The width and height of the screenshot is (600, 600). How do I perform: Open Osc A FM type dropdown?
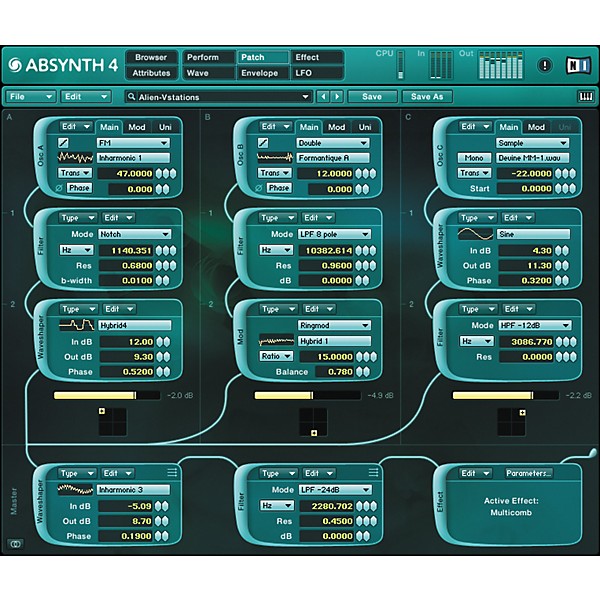click(x=133, y=143)
